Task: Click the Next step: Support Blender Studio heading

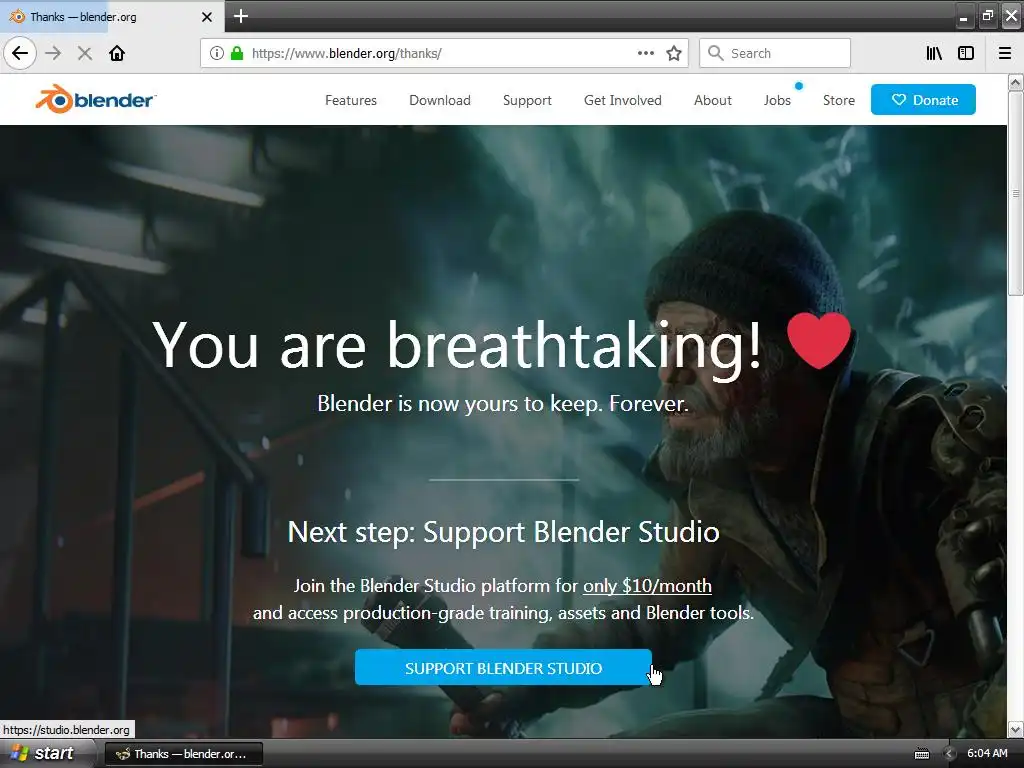Action: point(503,532)
